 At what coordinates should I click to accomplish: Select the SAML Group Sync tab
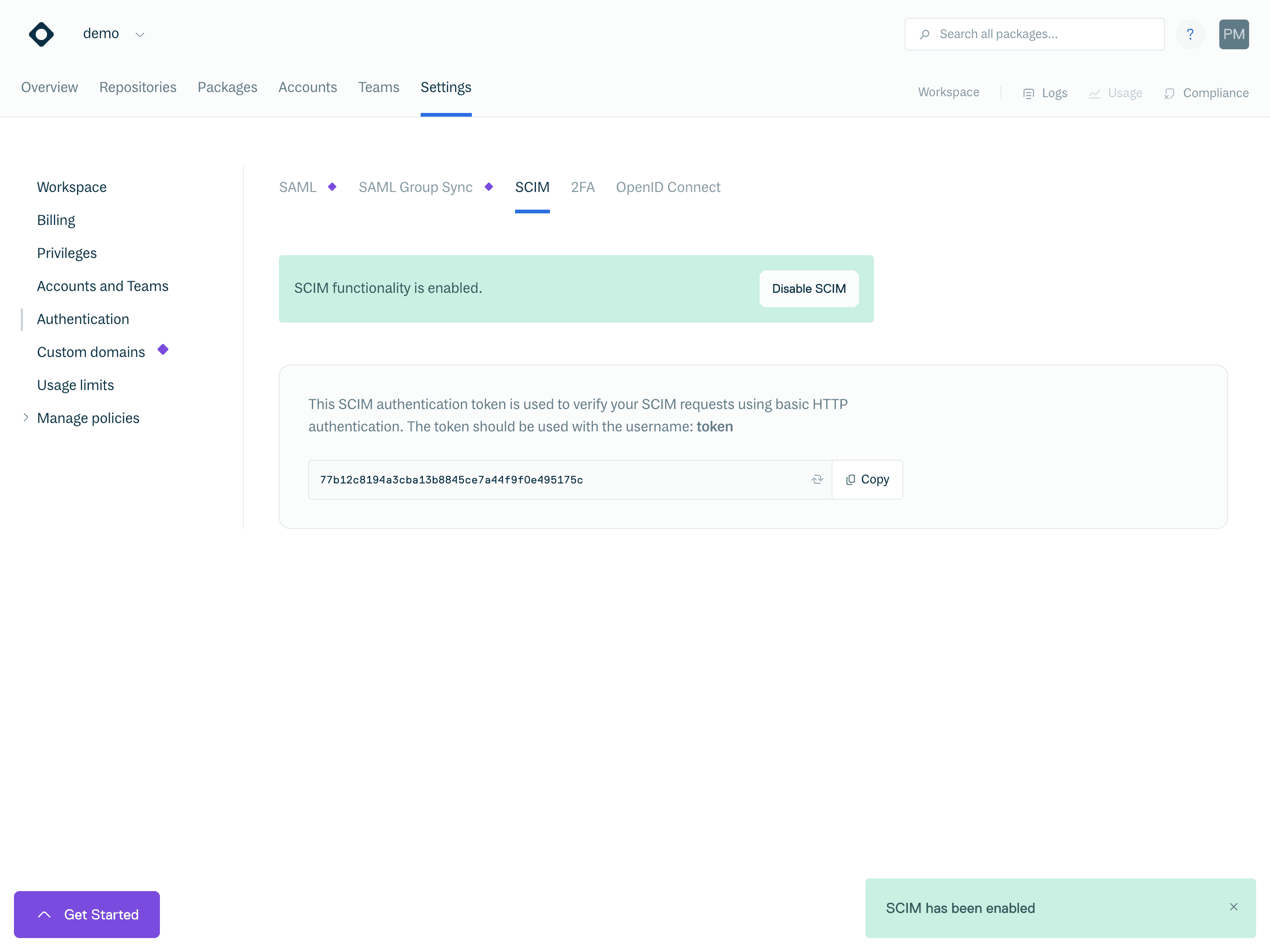(415, 187)
